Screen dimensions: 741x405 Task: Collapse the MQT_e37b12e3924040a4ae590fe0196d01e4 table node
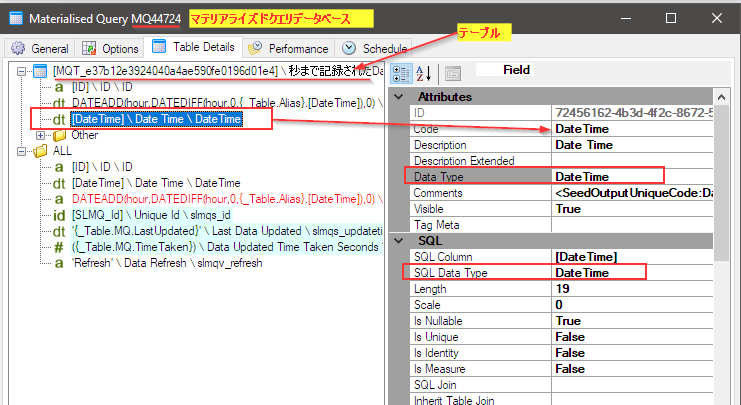pos(21,71)
